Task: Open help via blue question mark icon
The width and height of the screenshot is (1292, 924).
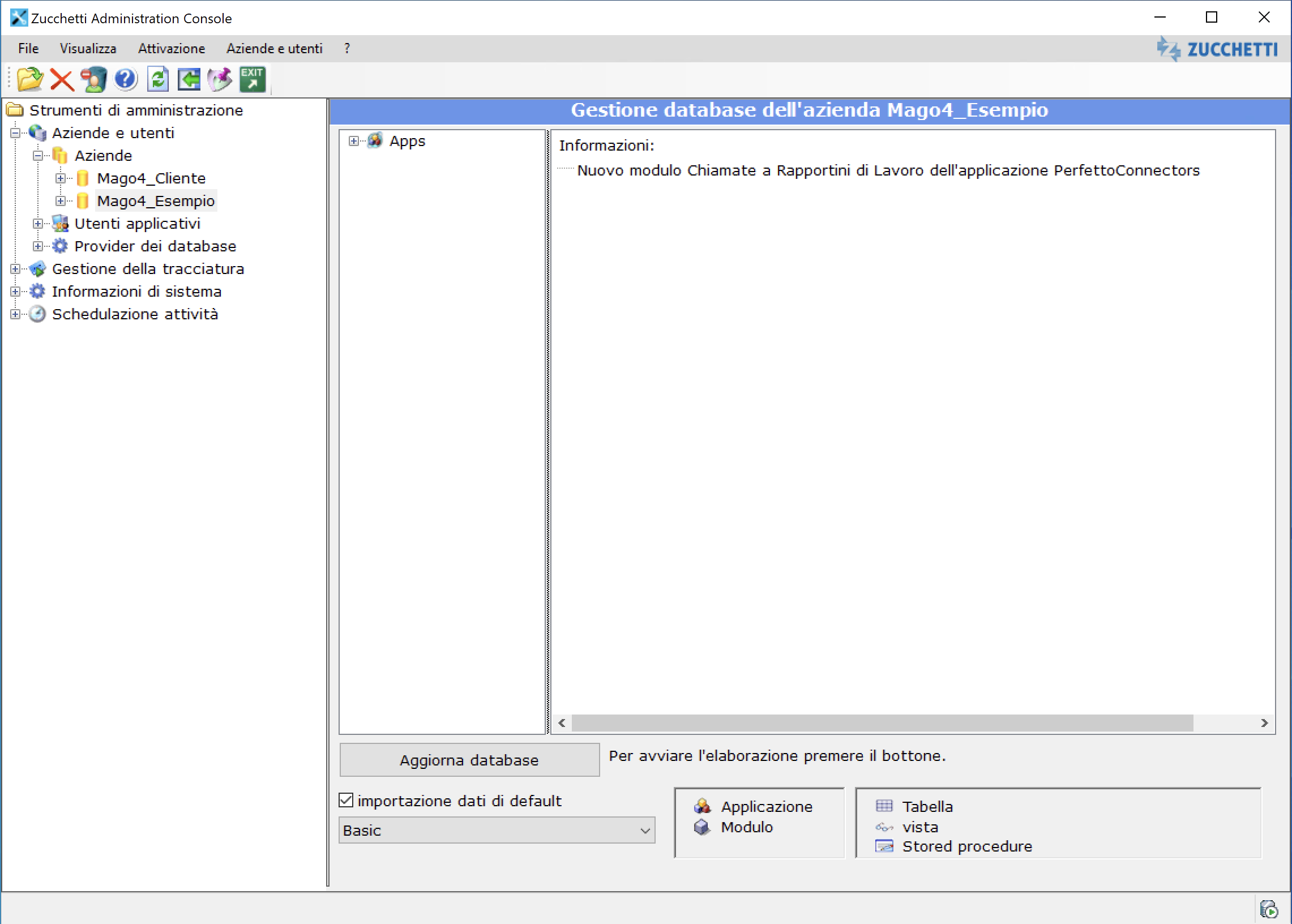Action: (125, 79)
